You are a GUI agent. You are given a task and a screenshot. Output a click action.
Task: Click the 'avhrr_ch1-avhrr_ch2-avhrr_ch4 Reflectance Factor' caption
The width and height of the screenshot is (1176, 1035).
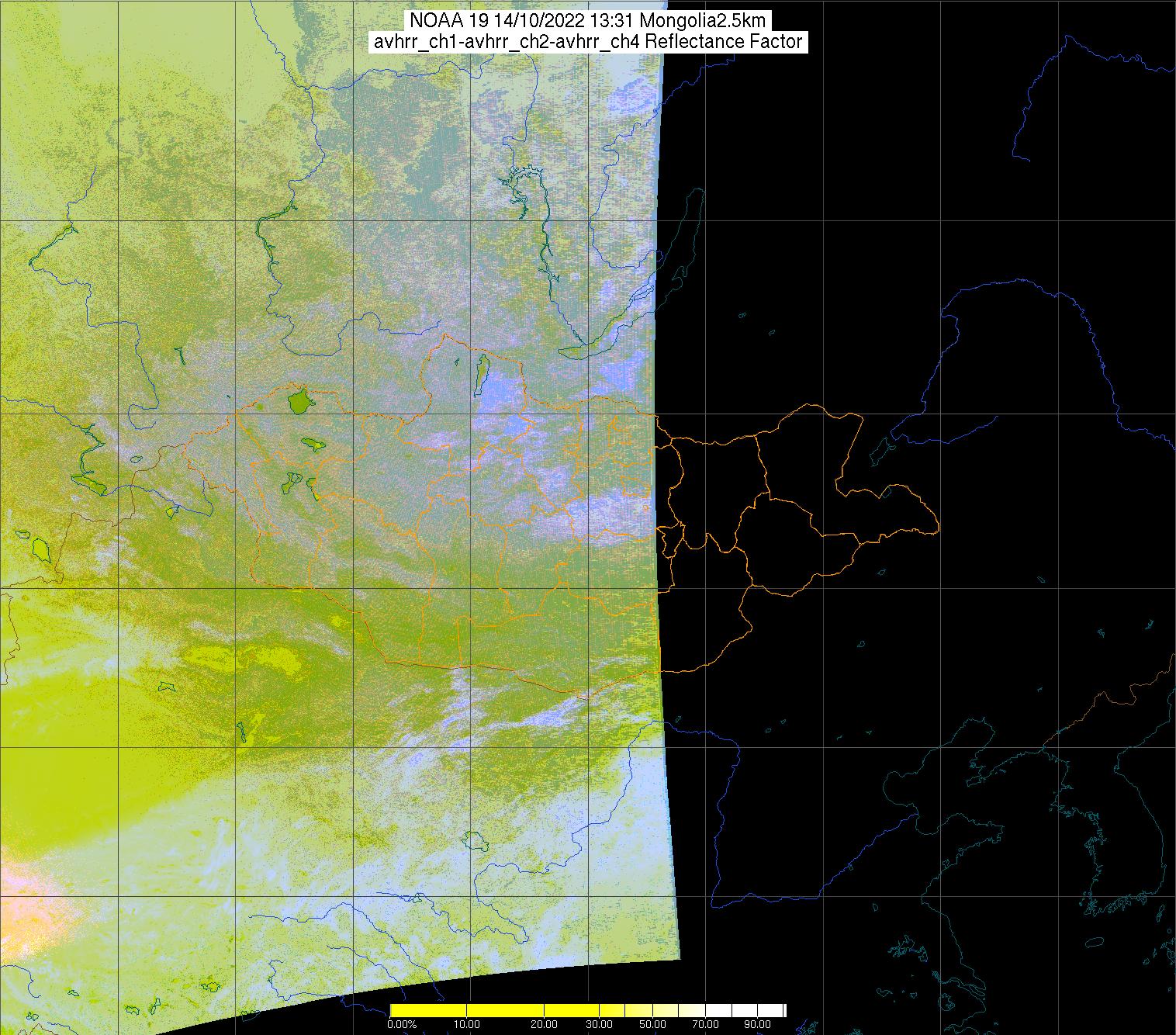(588, 42)
